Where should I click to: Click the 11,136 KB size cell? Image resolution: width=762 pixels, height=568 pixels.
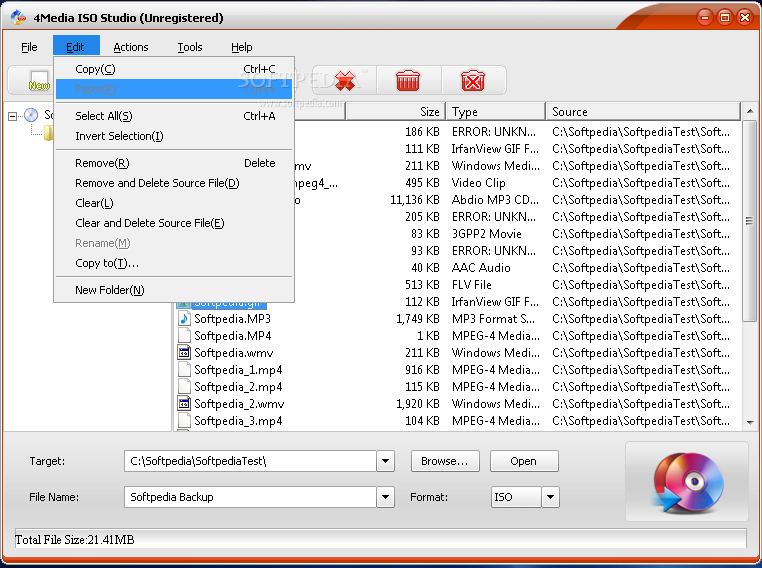pos(415,200)
